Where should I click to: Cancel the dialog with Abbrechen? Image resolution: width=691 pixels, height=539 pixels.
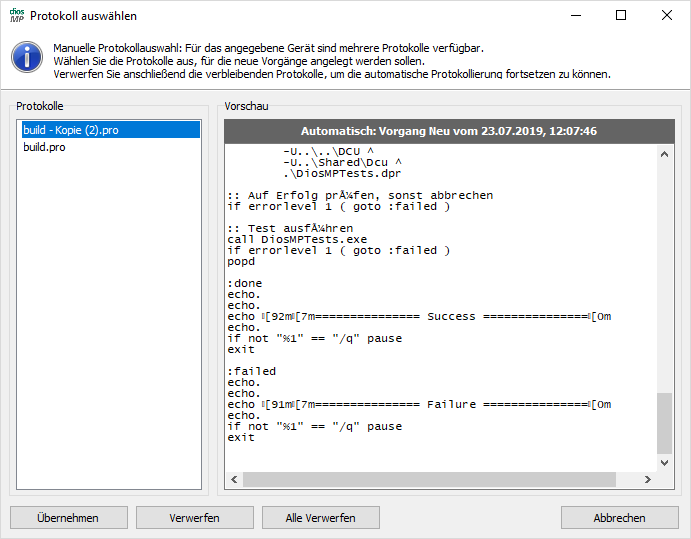(x=620, y=517)
